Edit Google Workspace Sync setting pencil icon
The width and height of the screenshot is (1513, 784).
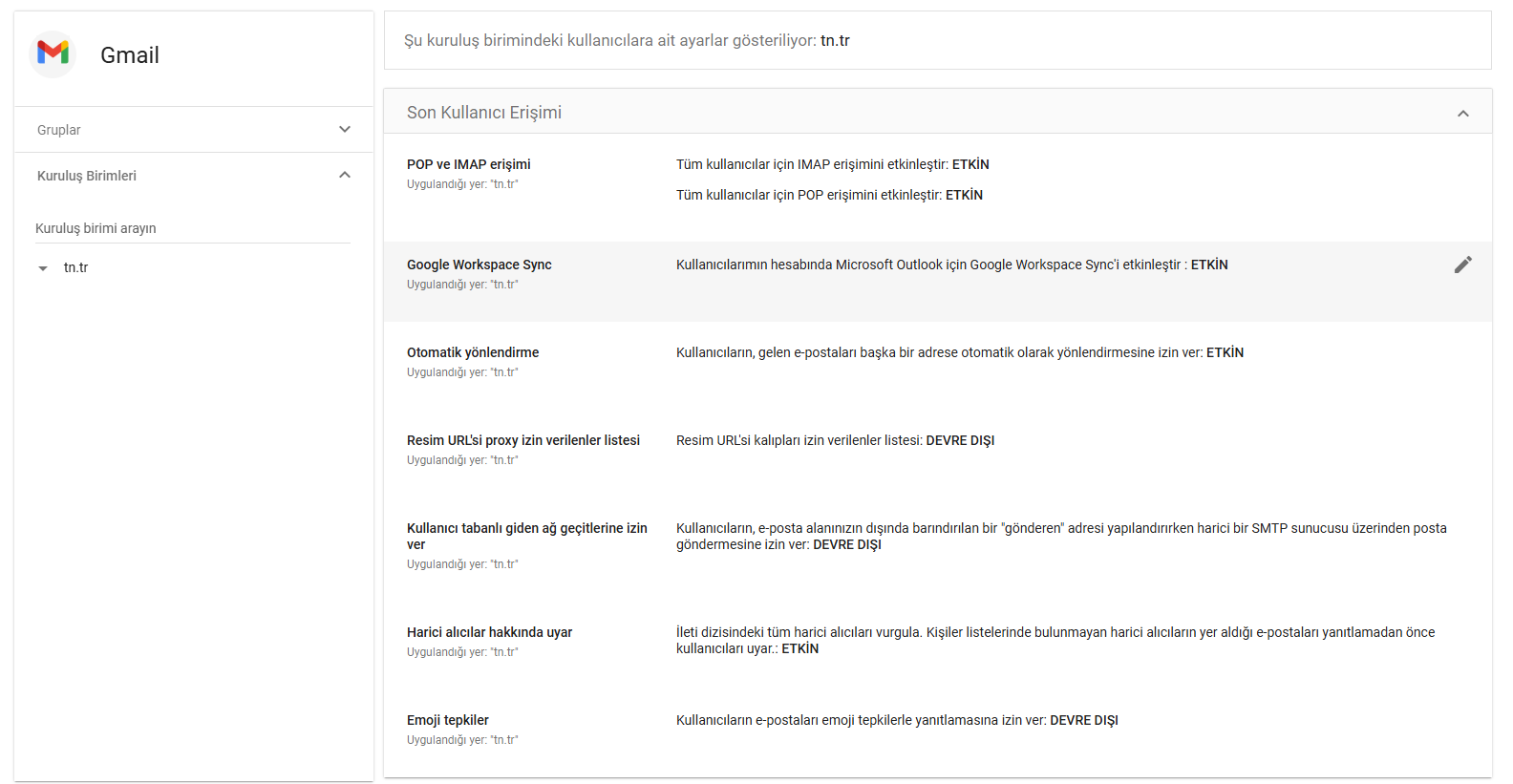point(1462,265)
